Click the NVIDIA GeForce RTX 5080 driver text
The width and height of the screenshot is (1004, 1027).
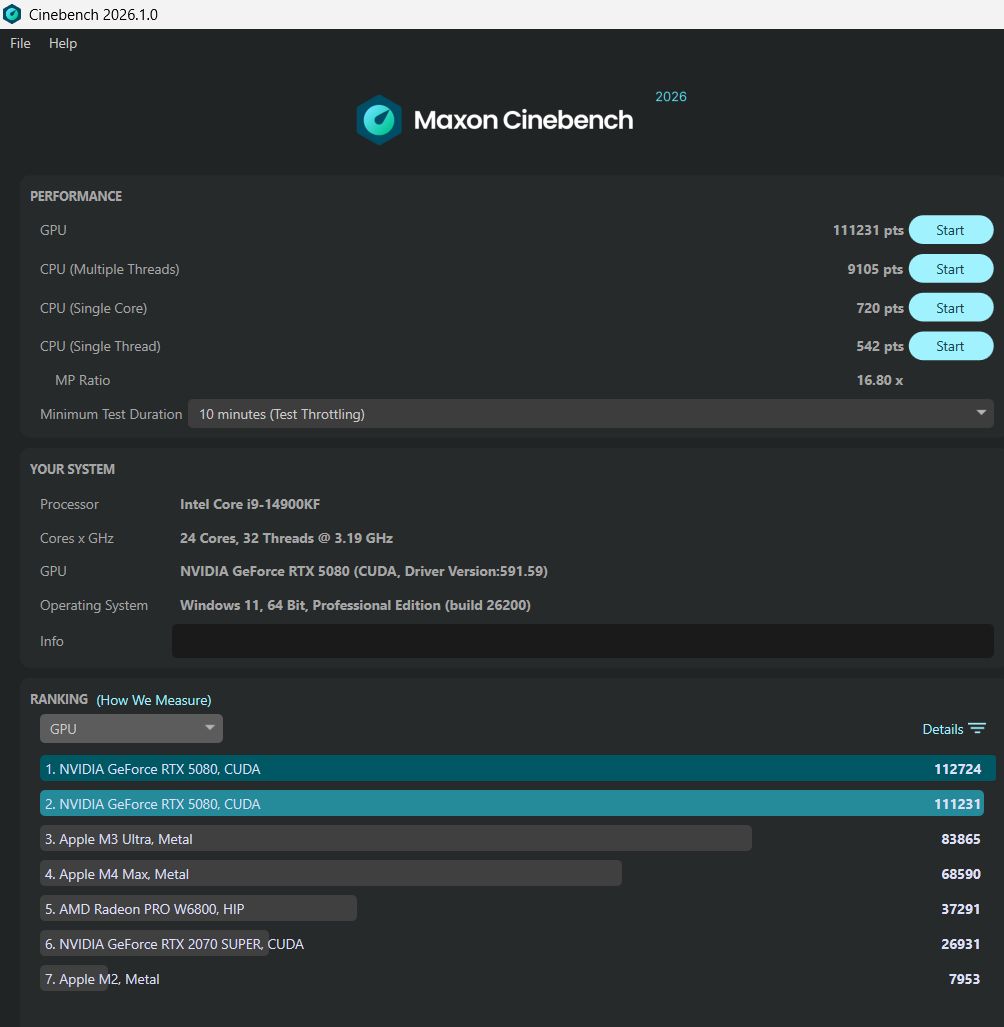363,571
